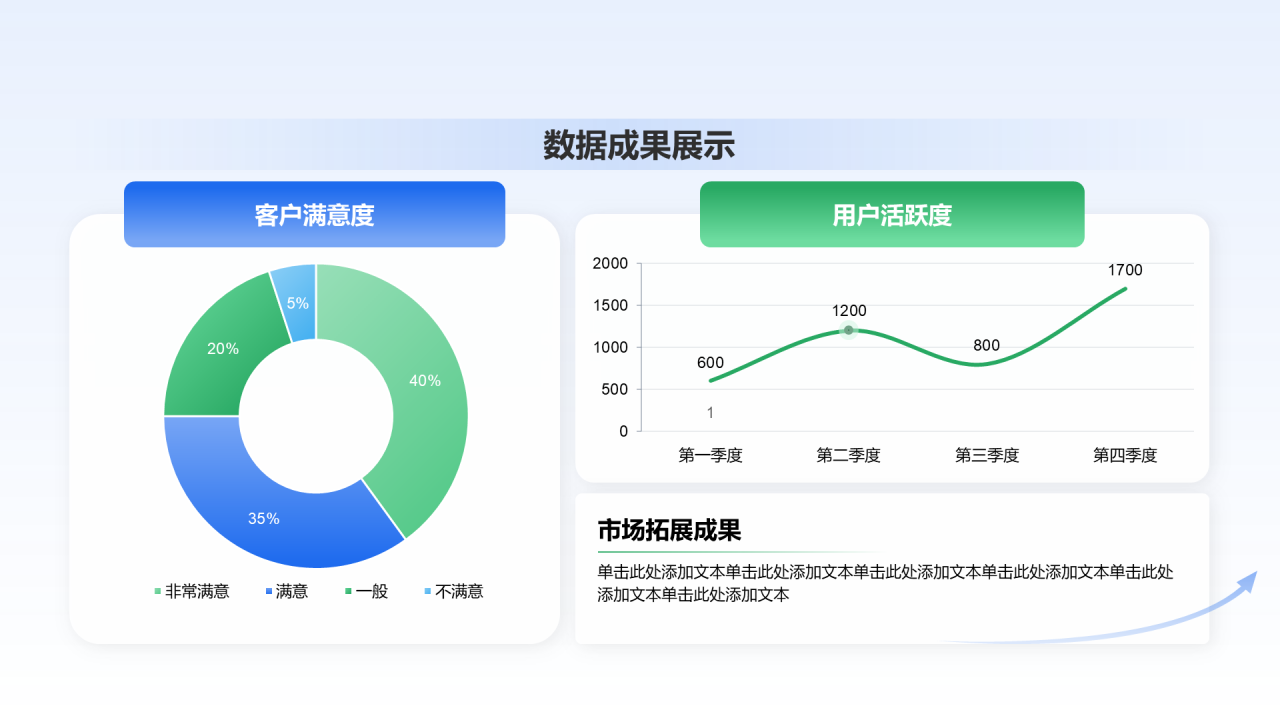This screenshot has width=1280, height=720.
Task: Click the 1000 y-axis label
Action: tap(610, 347)
